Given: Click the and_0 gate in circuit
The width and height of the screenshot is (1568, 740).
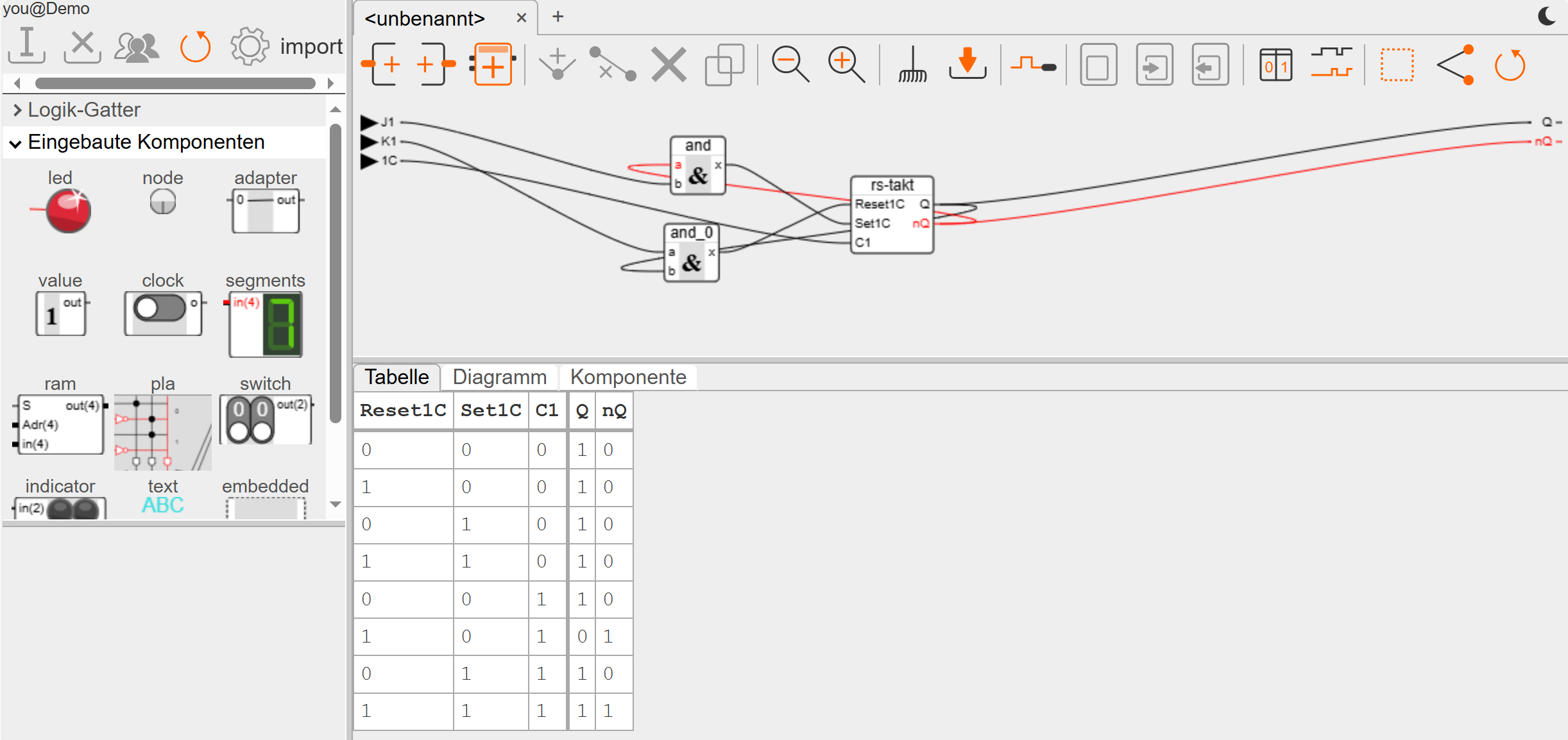Looking at the screenshot, I should tap(692, 253).
